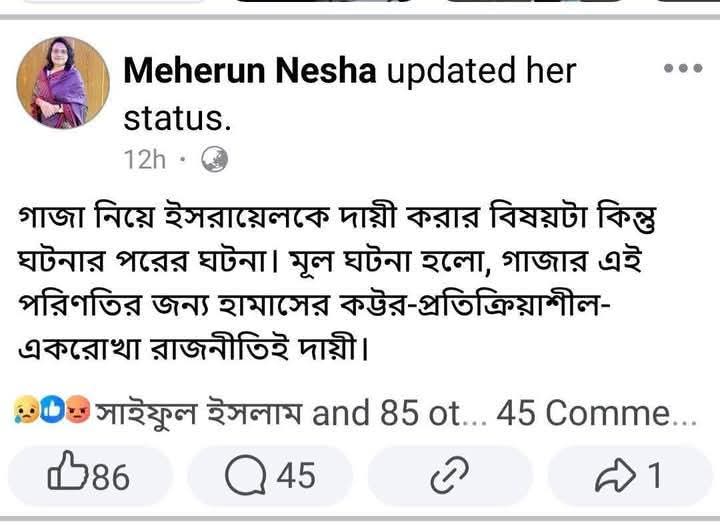Screen dimensions: 720x525
Task: Open the Meherun Nesha profile name link
Action: 250,71
